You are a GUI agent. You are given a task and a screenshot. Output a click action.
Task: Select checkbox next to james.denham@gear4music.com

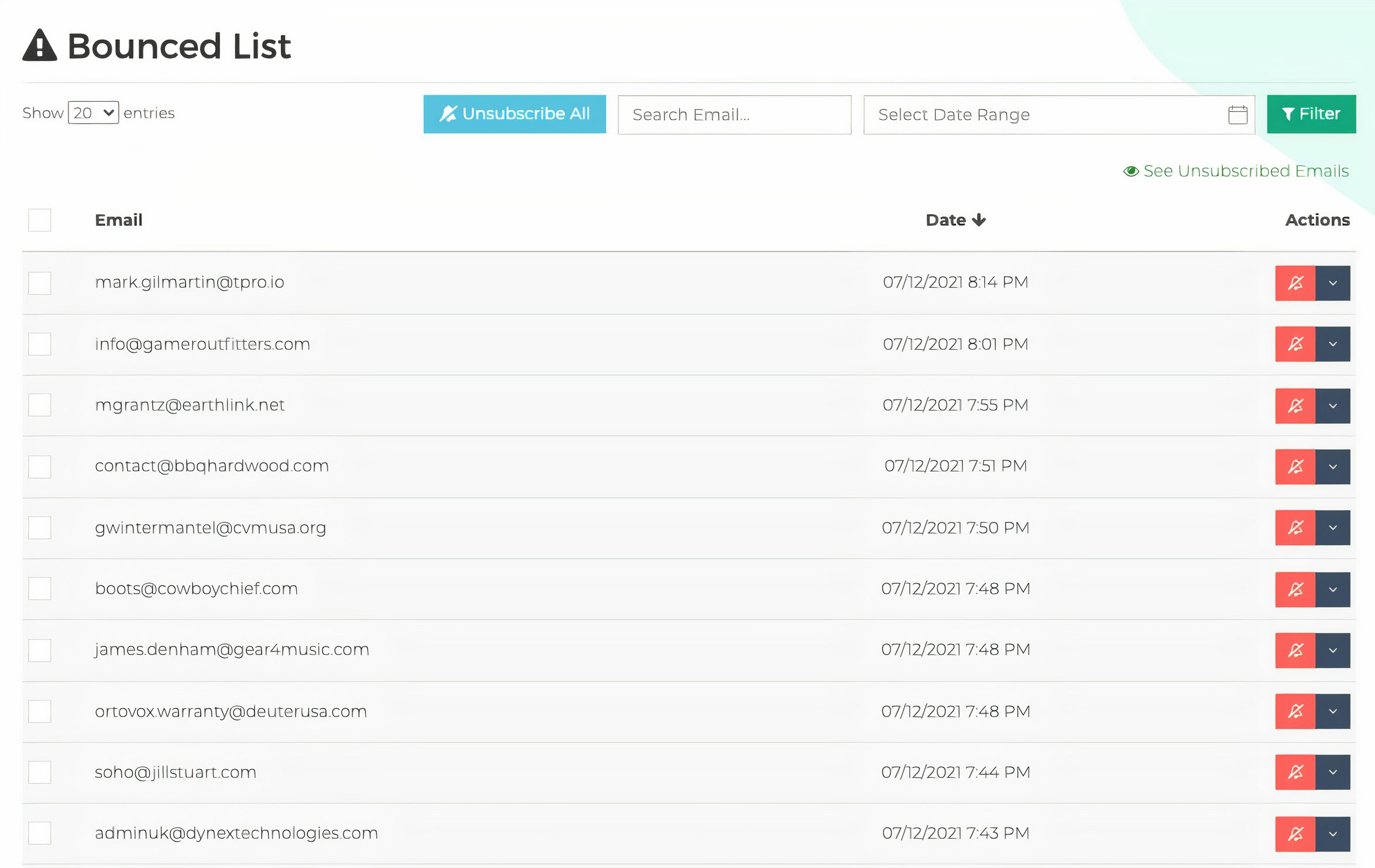click(40, 650)
